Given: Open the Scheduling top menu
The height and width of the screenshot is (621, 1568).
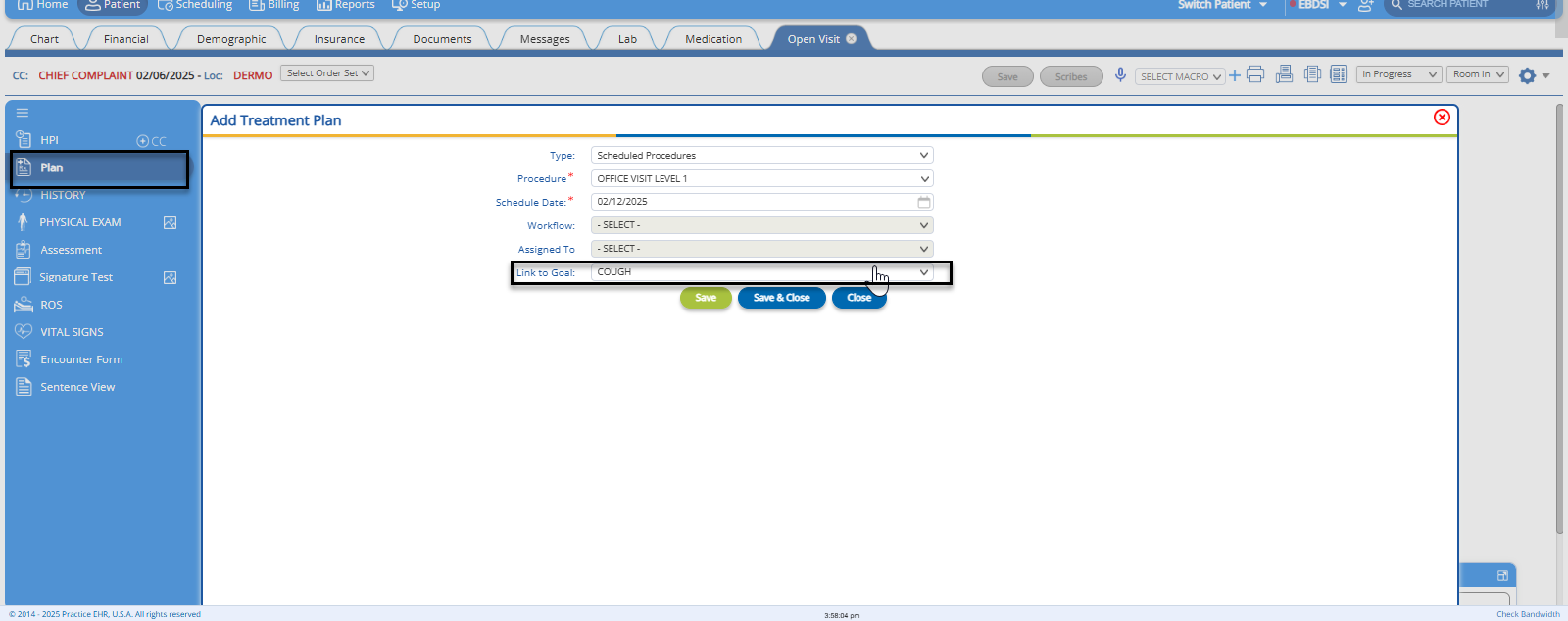Looking at the screenshot, I should (x=195, y=5).
